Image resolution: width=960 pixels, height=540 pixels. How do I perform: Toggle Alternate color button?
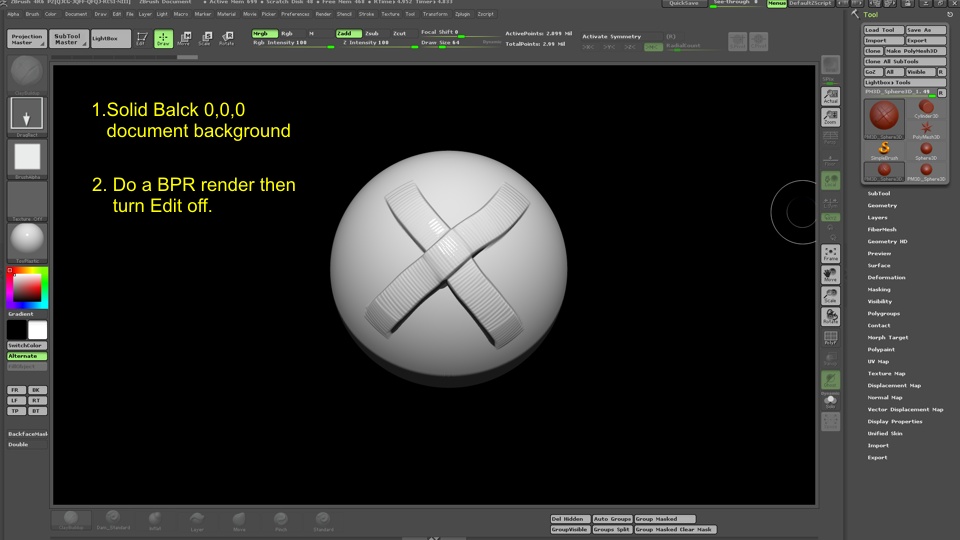pos(27,356)
